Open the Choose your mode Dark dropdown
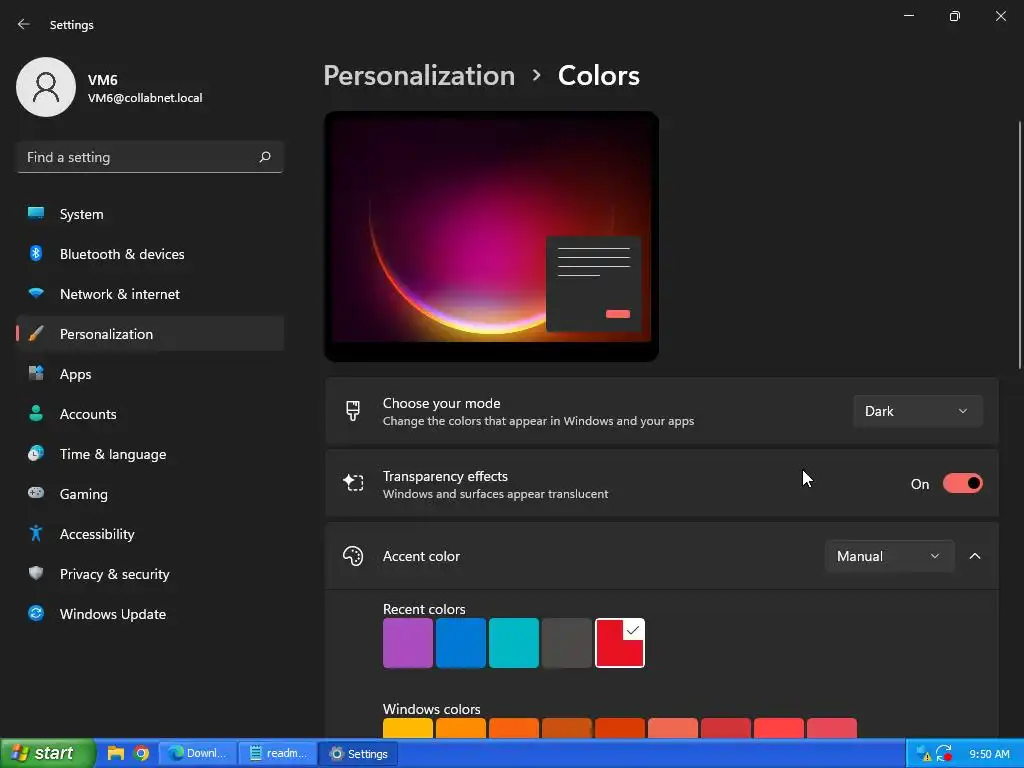Screen dimensions: 1024x768 pos(918,411)
